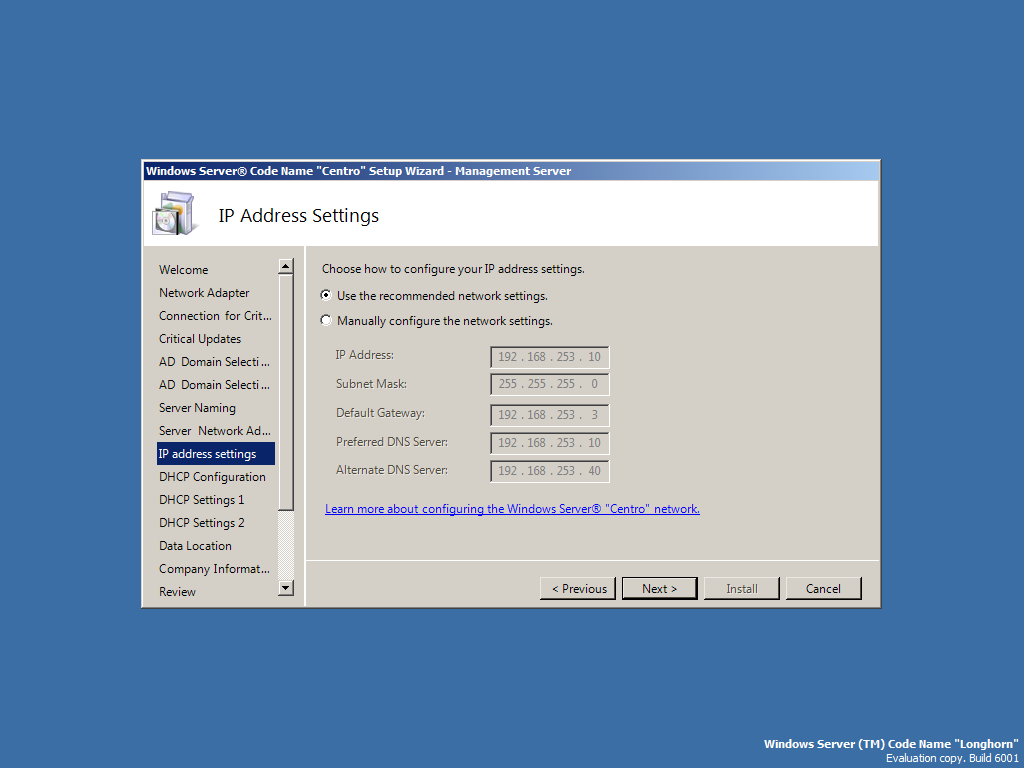Click the 'Alternate DNS Server:' label
1024x768 pixels.
coord(392,470)
